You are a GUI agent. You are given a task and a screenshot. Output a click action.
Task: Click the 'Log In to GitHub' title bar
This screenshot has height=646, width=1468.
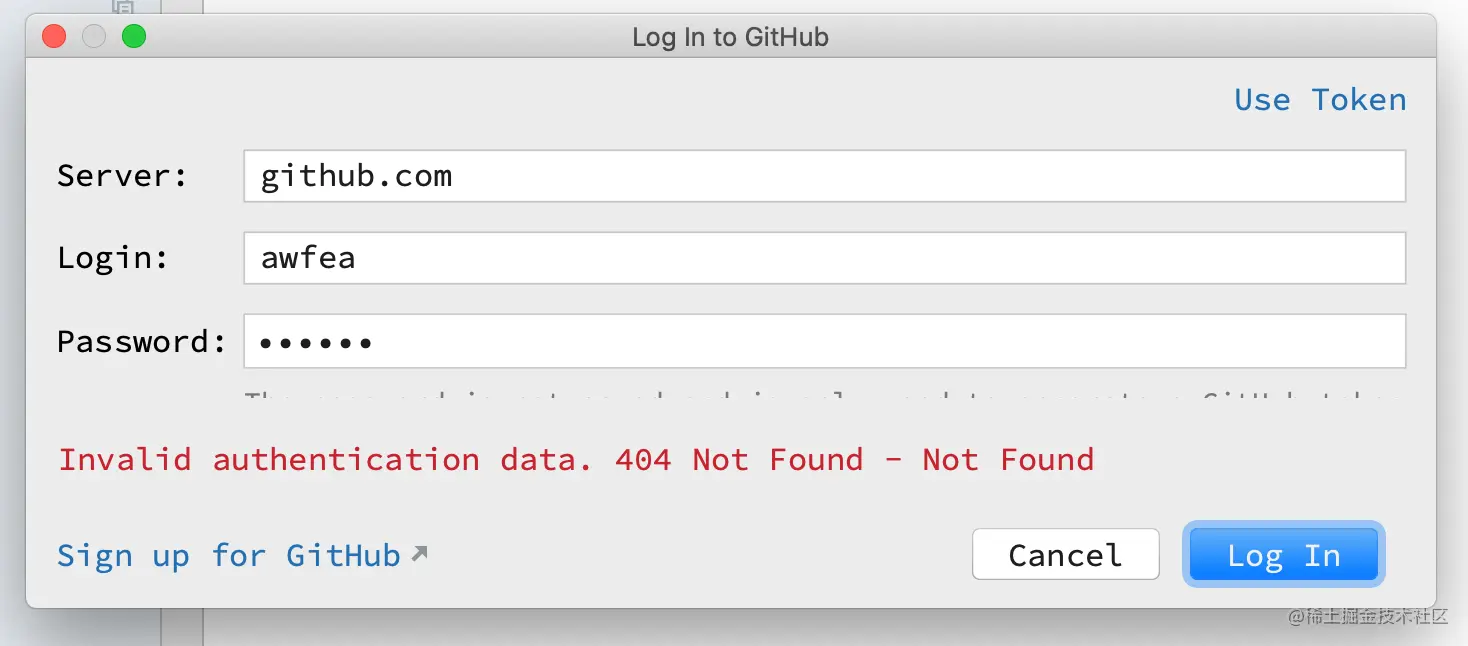[731, 38]
